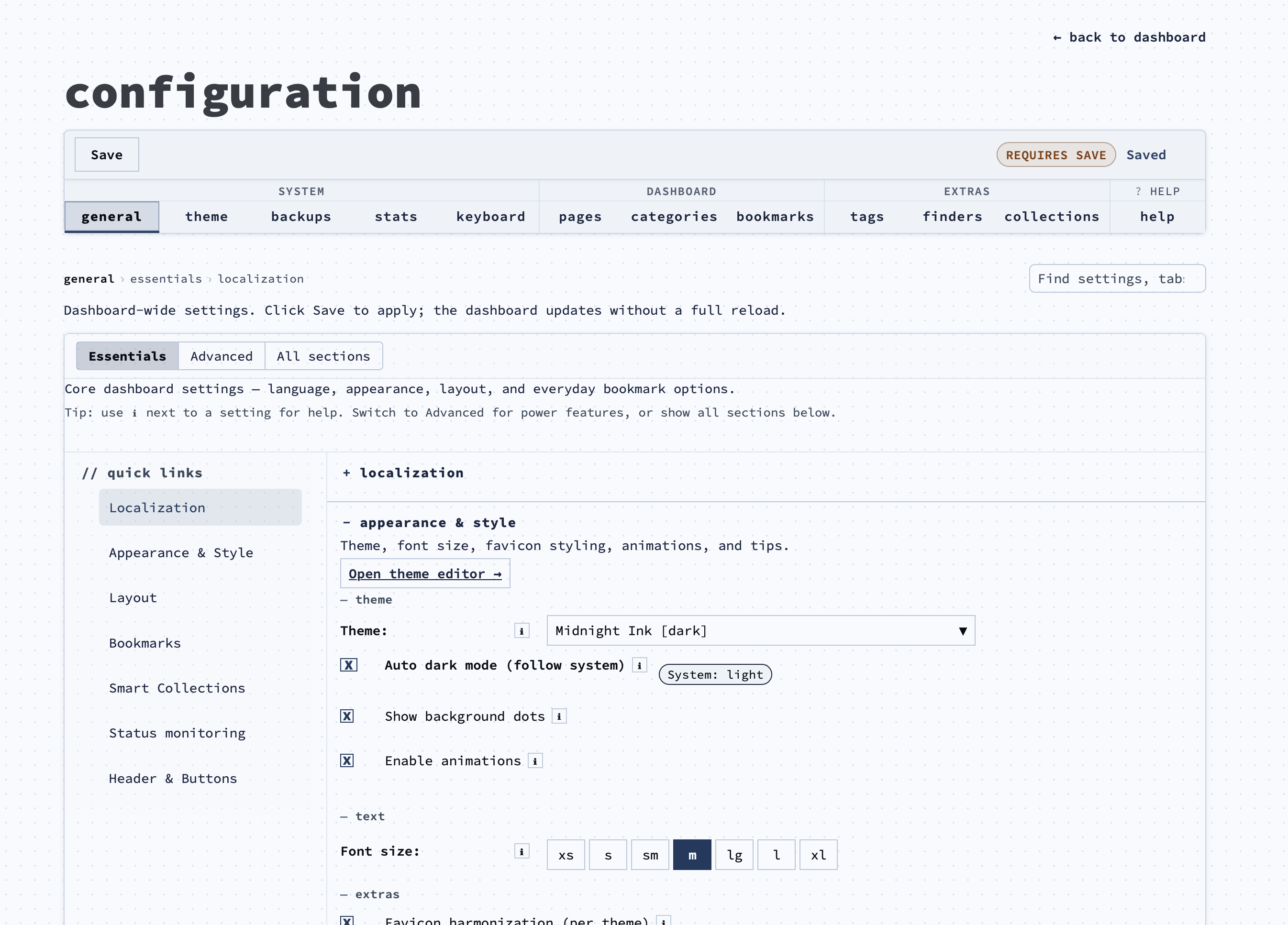This screenshot has width=1288, height=925.
Task: Disable the Enable animations checkbox
Action: point(347,760)
